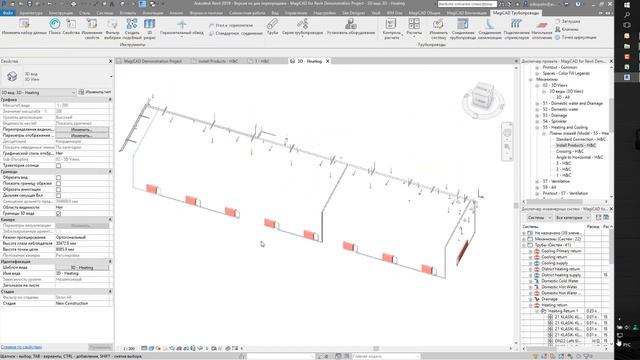Activate the 3D разрез tool
This screenshot has width=640, height=360.
click(149, 29)
